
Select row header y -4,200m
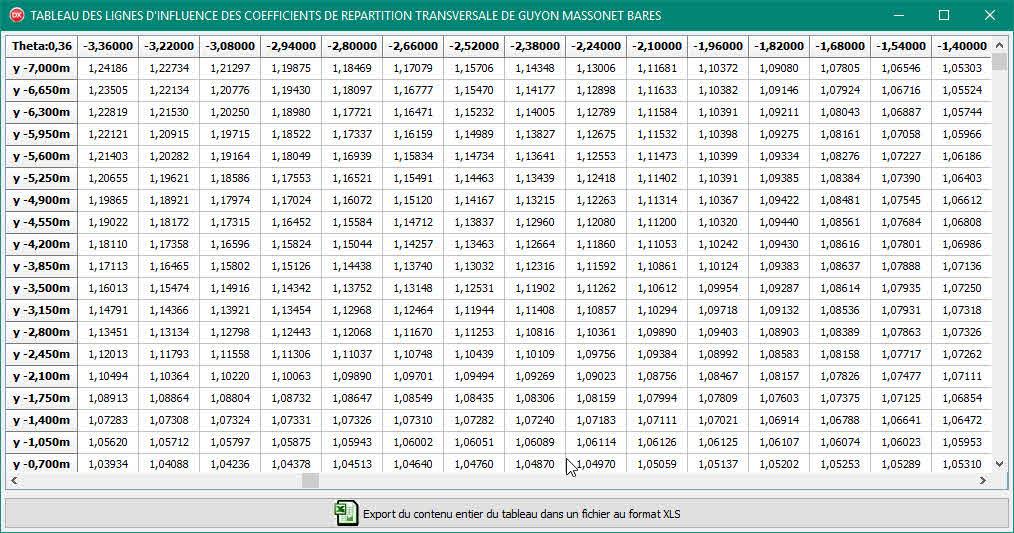click(42, 244)
